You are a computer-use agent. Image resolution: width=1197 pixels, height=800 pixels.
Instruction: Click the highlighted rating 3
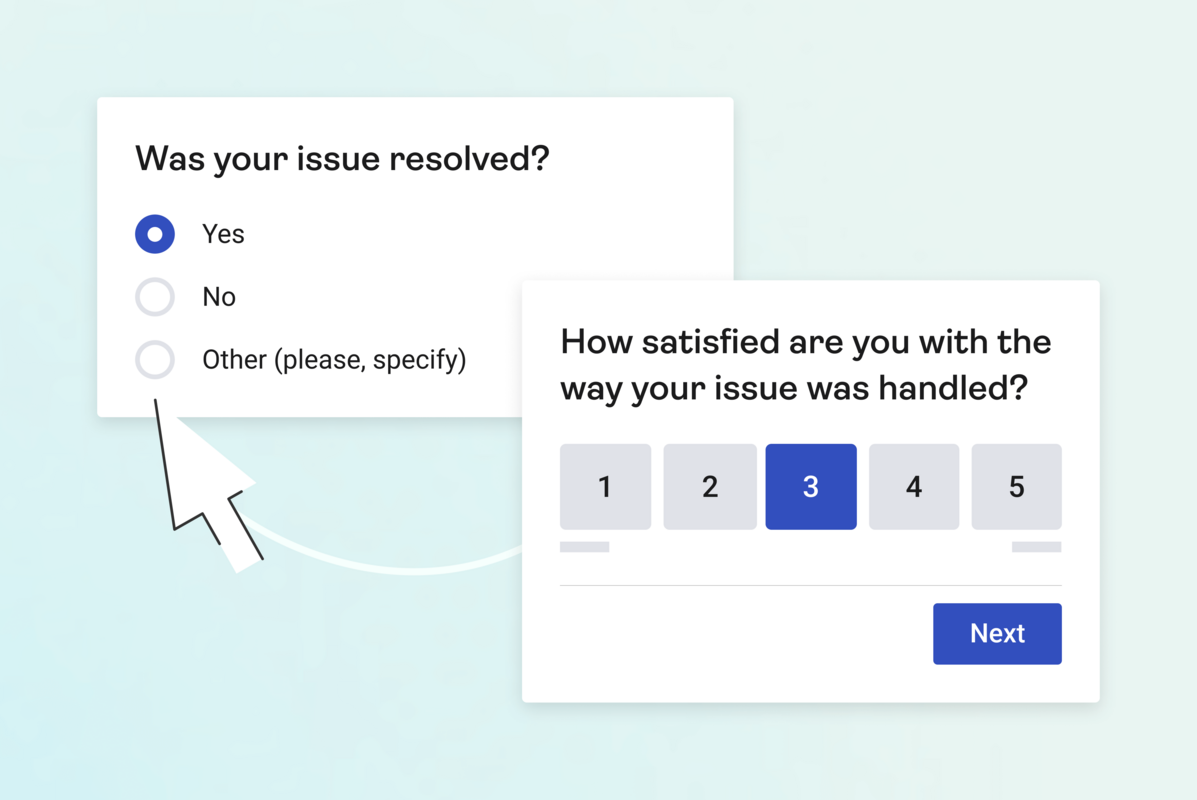(x=811, y=487)
